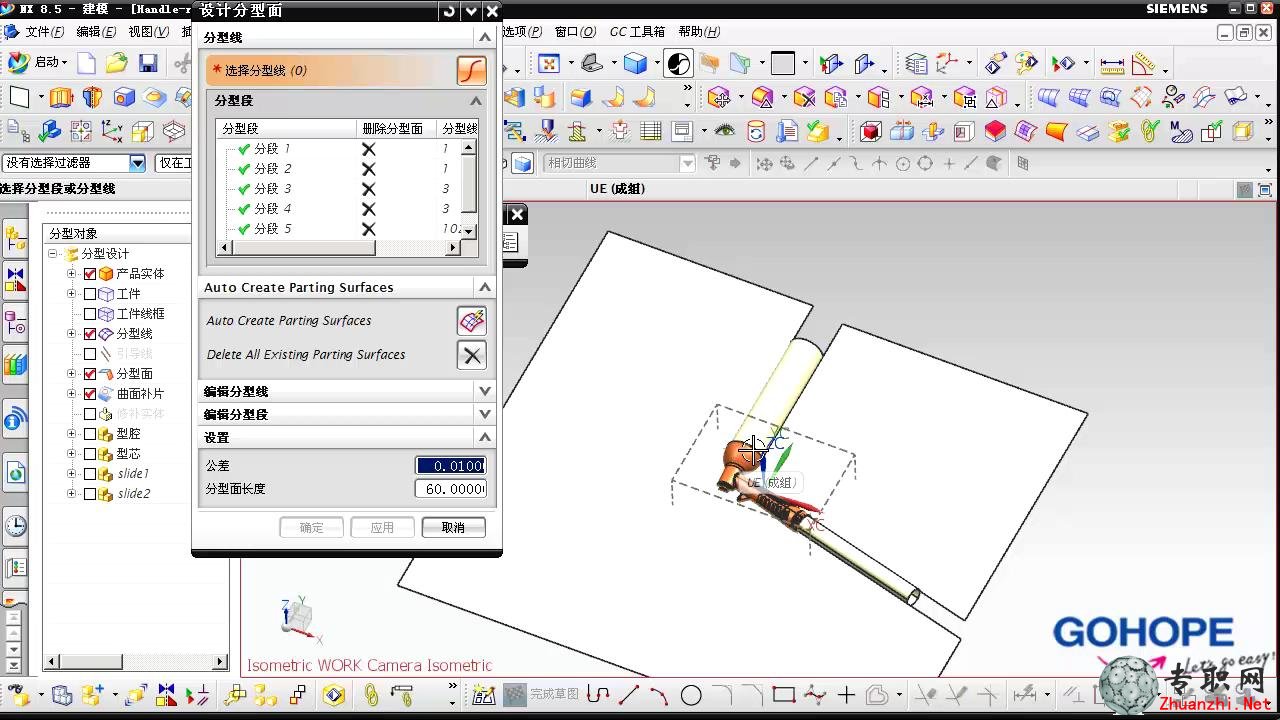
Task: Open the 相切曲线 curve rule dropdown
Action: (687, 163)
